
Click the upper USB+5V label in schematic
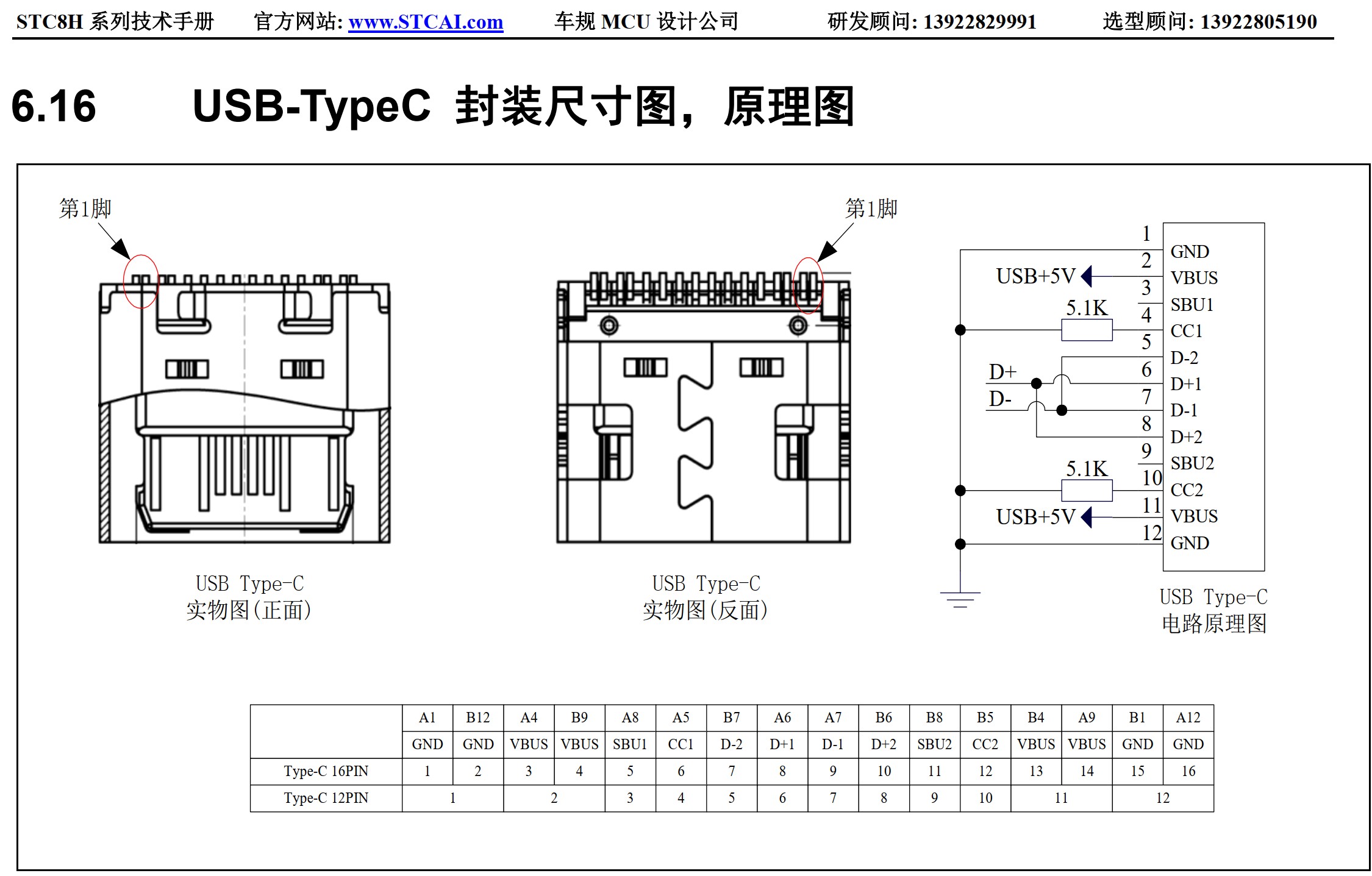[x=1035, y=276]
